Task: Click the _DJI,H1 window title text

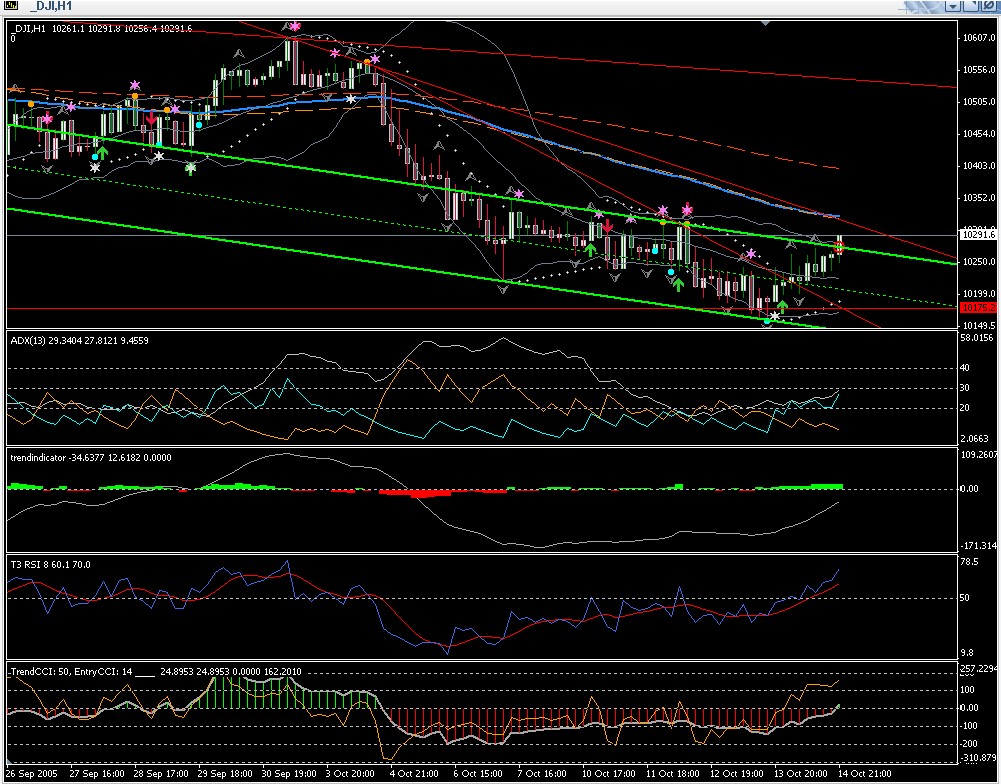Action: (x=51, y=6)
